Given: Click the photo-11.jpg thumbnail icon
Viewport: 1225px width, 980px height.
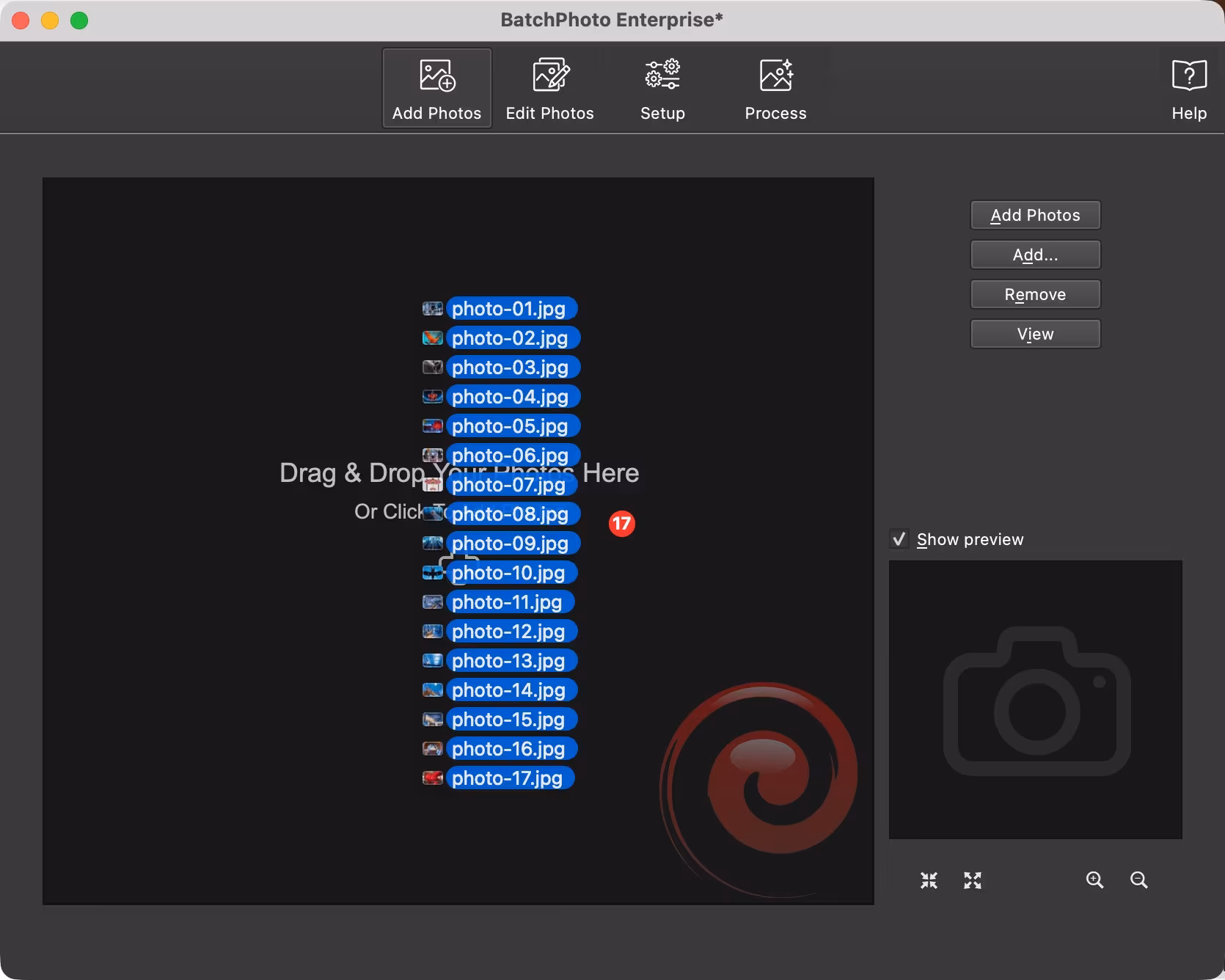Looking at the screenshot, I should (433, 602).
